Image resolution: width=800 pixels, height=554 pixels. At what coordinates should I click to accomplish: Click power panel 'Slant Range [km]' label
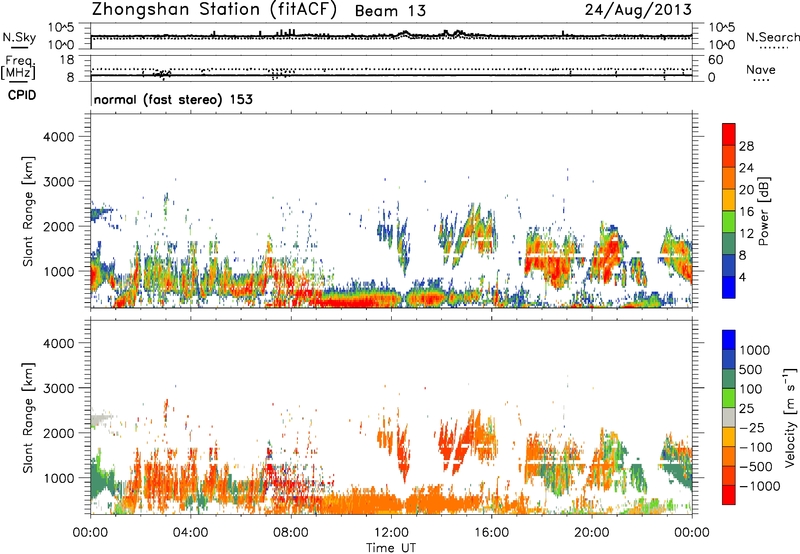[28, 211]
